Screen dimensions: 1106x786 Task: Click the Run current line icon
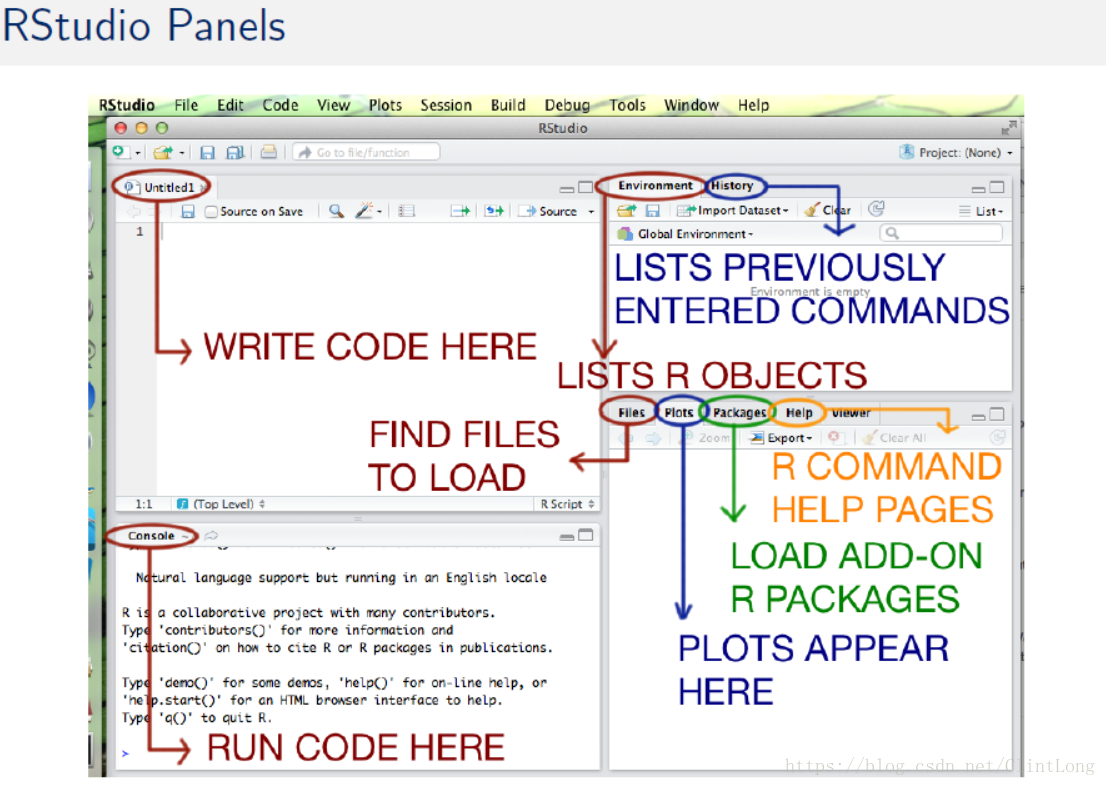click(x=461, y=211)
